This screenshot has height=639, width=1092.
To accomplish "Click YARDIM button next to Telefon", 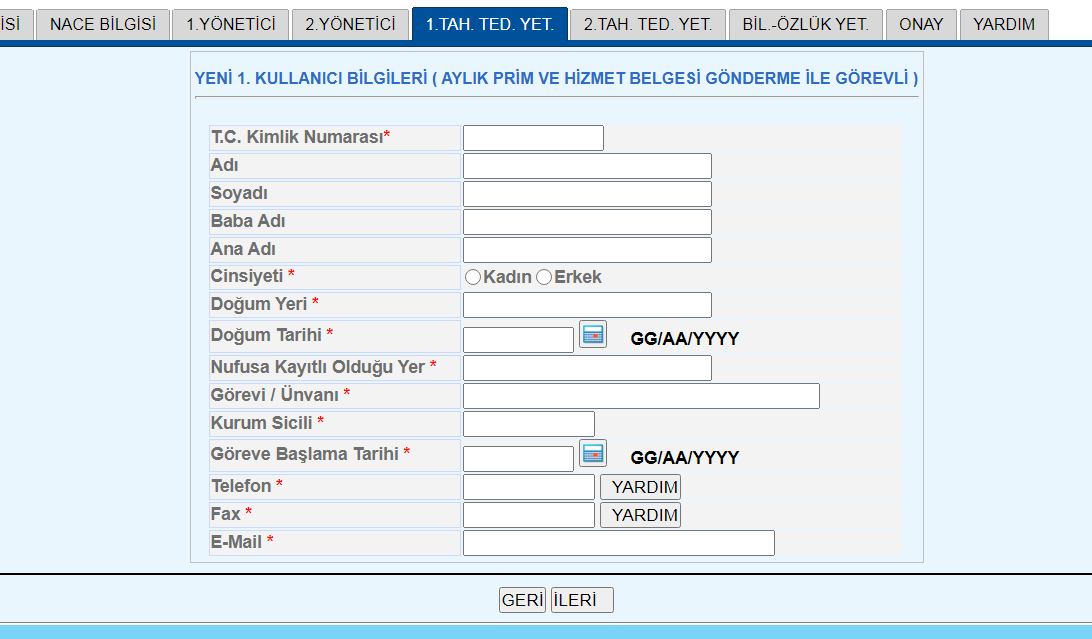I will point(640,487).
